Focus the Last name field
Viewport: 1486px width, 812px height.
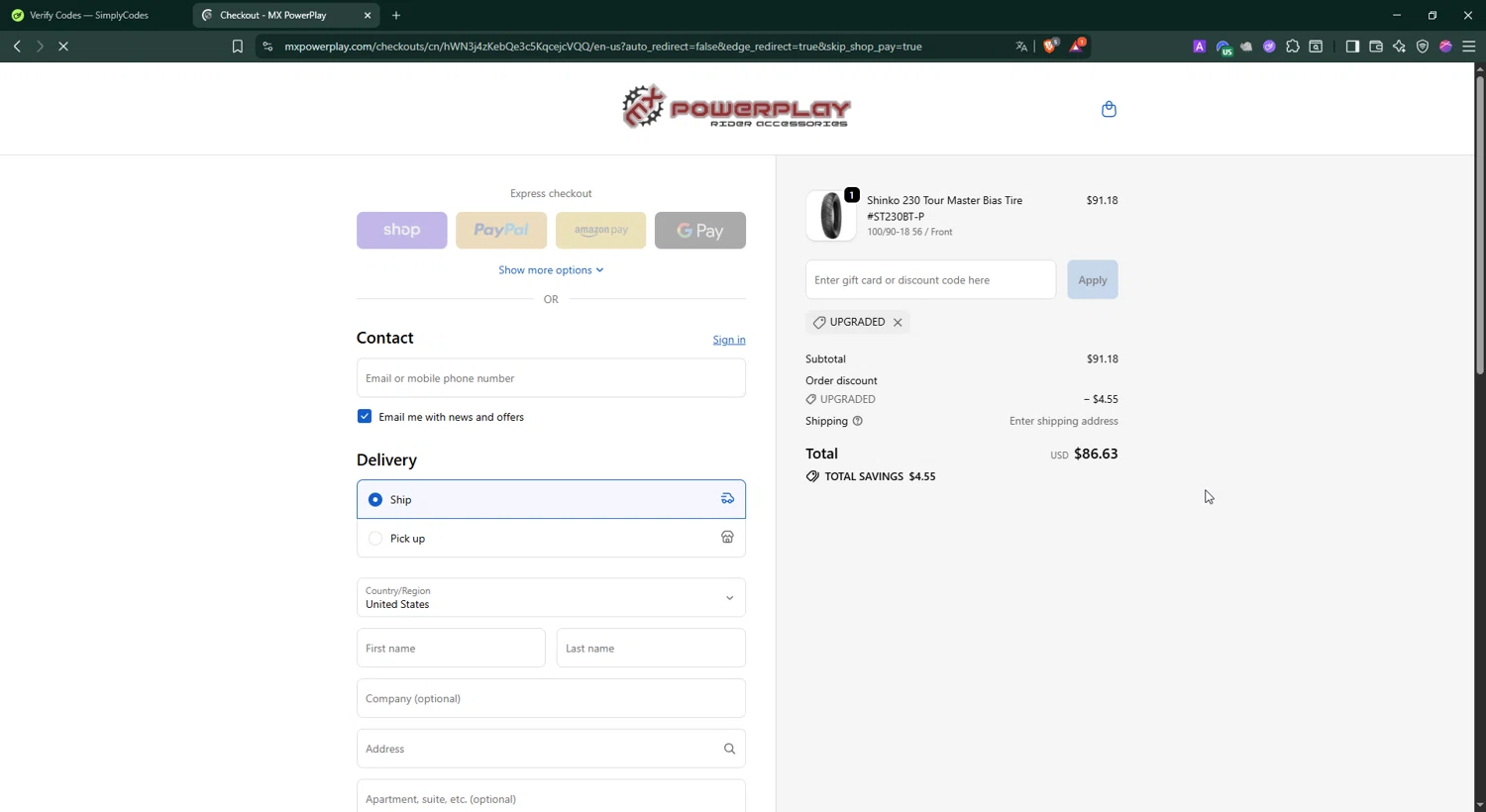tap(651, 648)
